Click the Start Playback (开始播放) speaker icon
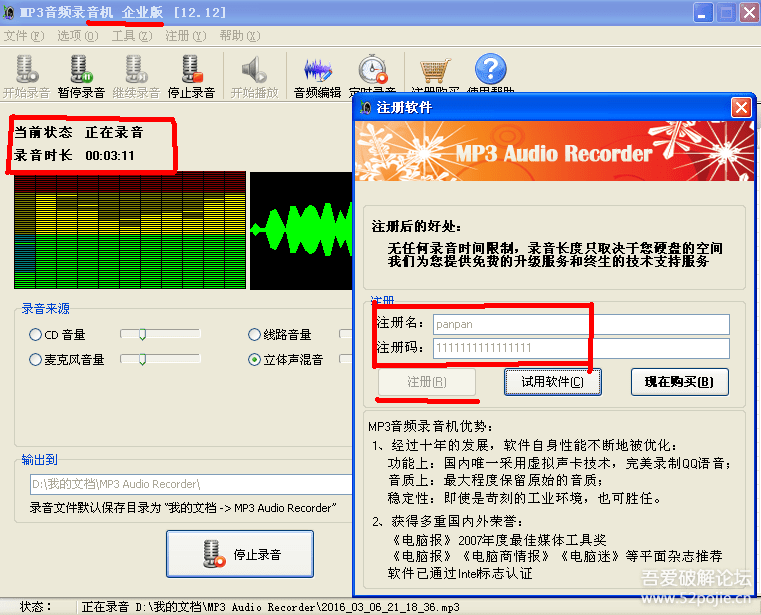Screen dimensions: 761x615 pyautogui.click(x=254, y=76)
